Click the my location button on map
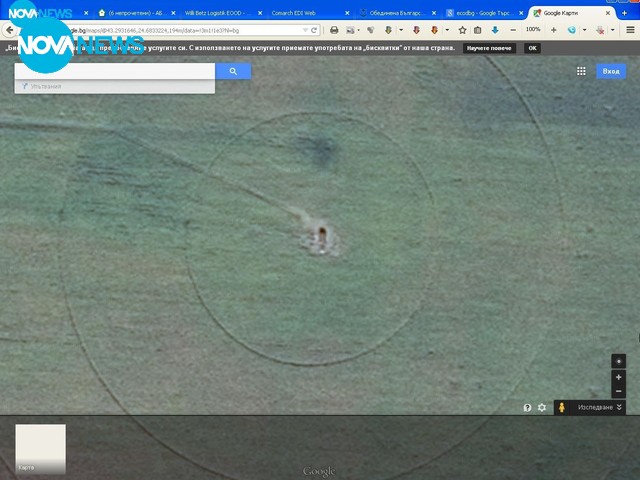 pyautogui.click(x=619, y=361)
